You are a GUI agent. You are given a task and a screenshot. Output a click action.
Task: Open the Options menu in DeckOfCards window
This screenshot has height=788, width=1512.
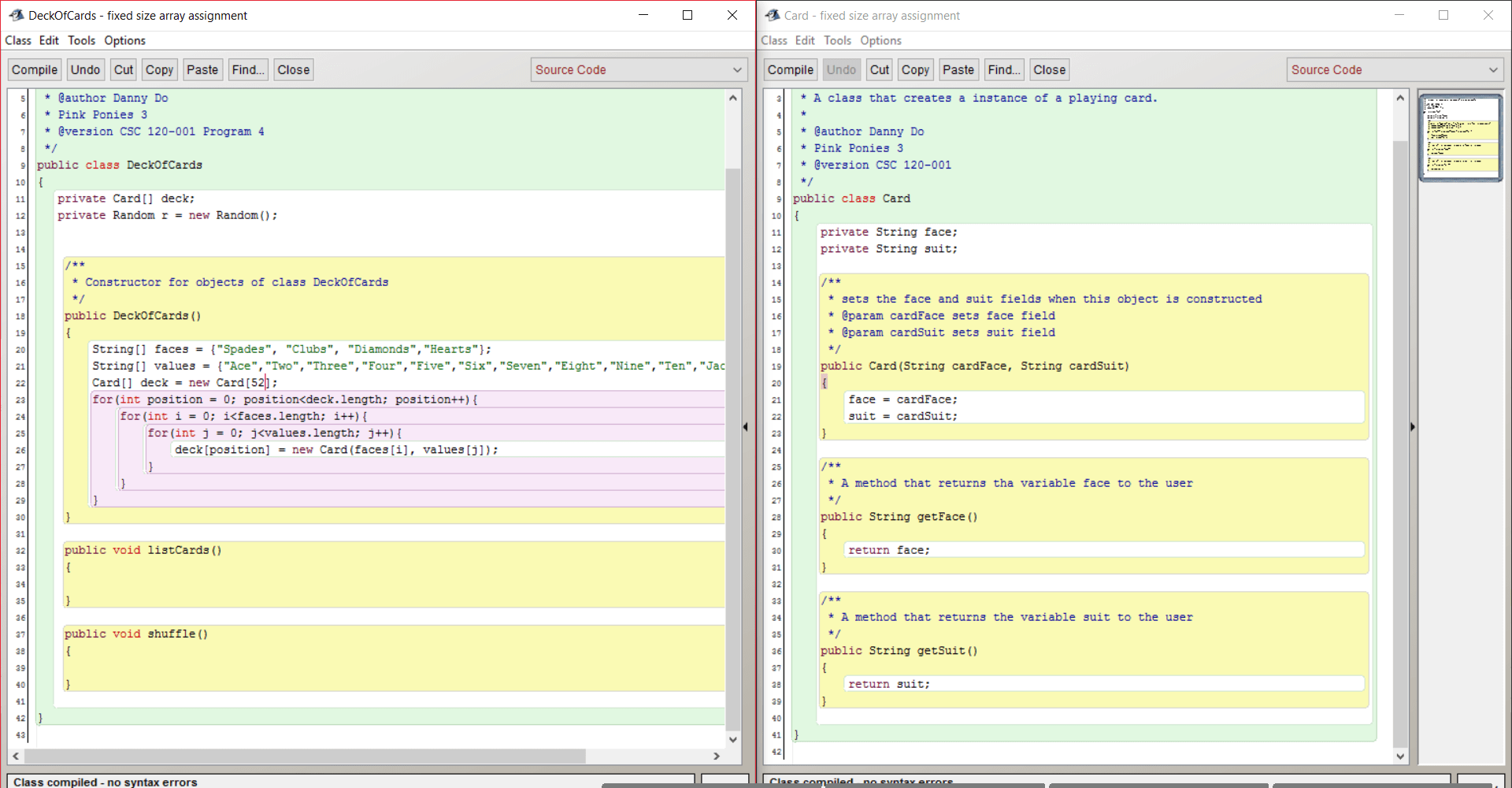[124, 40]
